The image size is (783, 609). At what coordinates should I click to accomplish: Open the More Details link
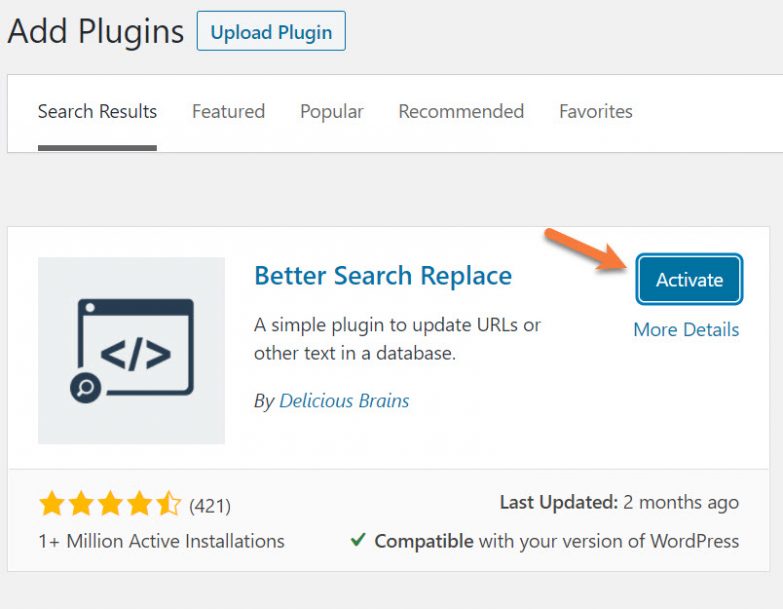(686, 329)
